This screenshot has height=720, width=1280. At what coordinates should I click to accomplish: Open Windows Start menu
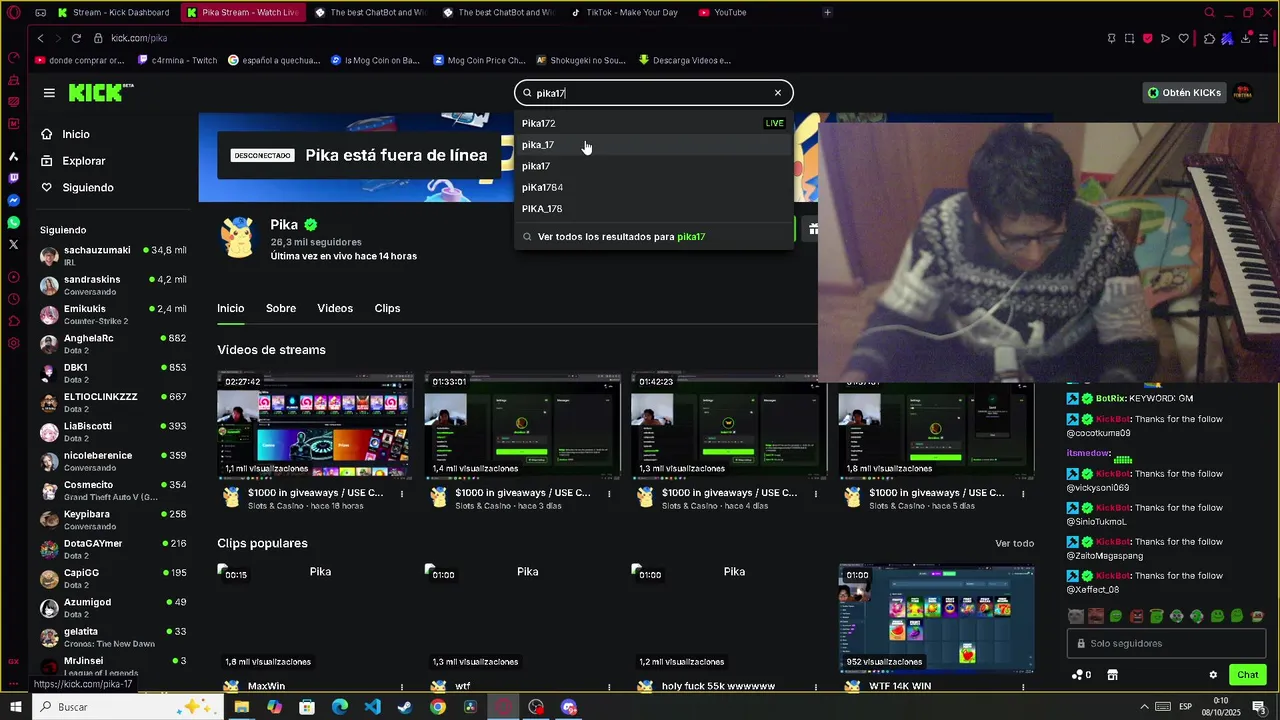[15, 707]
